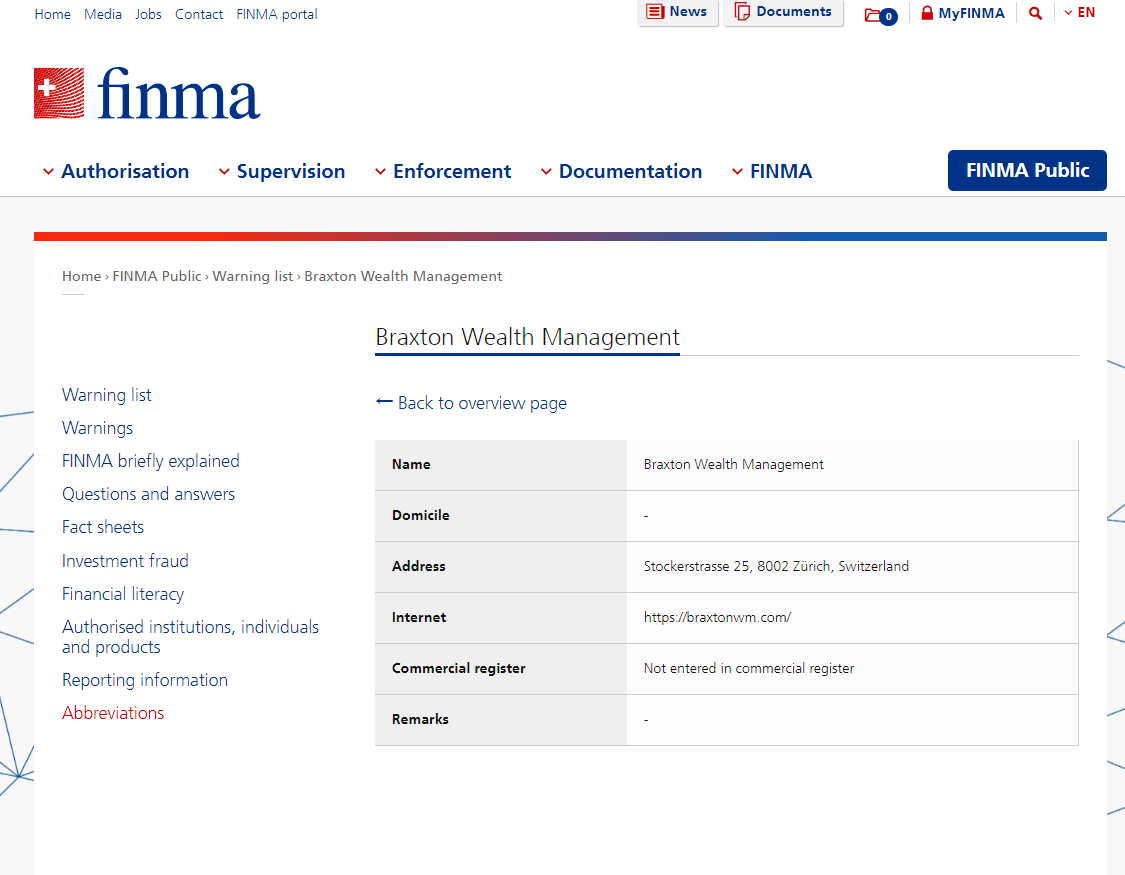1125x875 pixels.
Task: Expand the Authorisation menu
Action: pyautogui.click(x=116, y=171)
